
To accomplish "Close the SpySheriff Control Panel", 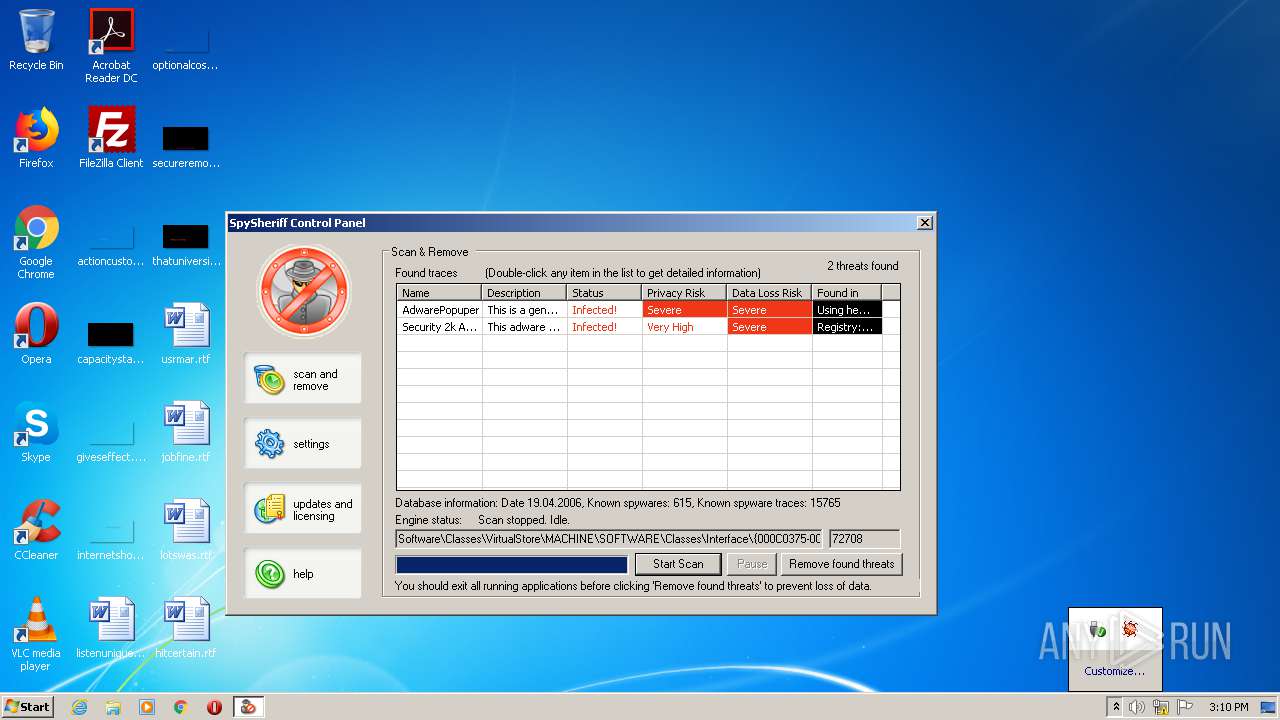I will click(924, 222).
